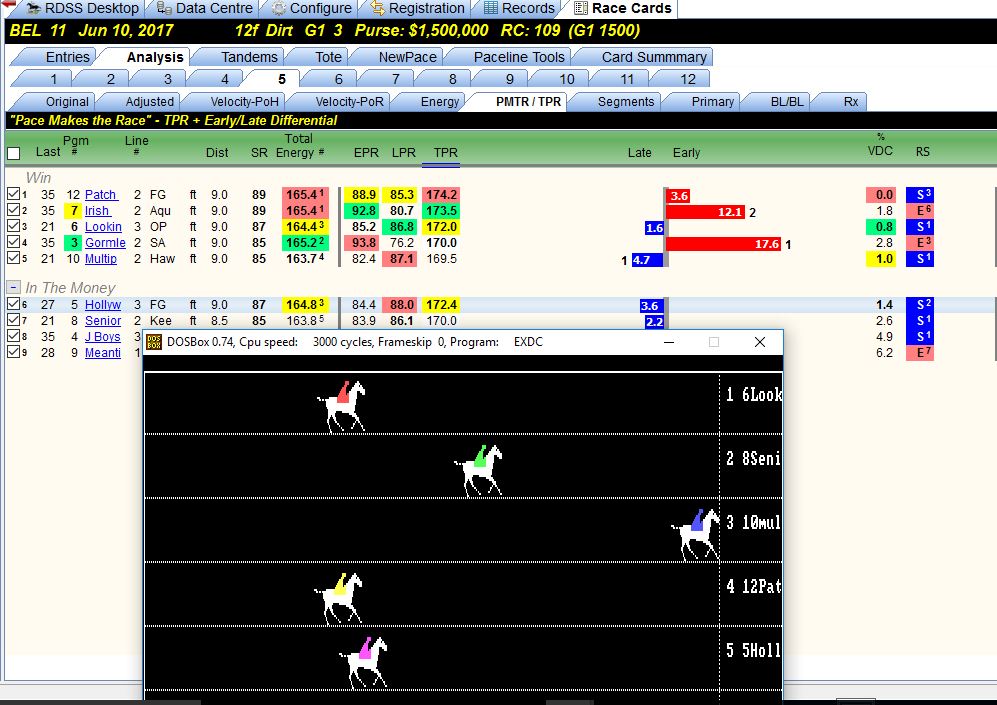Click the DOSBox window title icon

tap(154, 342)
